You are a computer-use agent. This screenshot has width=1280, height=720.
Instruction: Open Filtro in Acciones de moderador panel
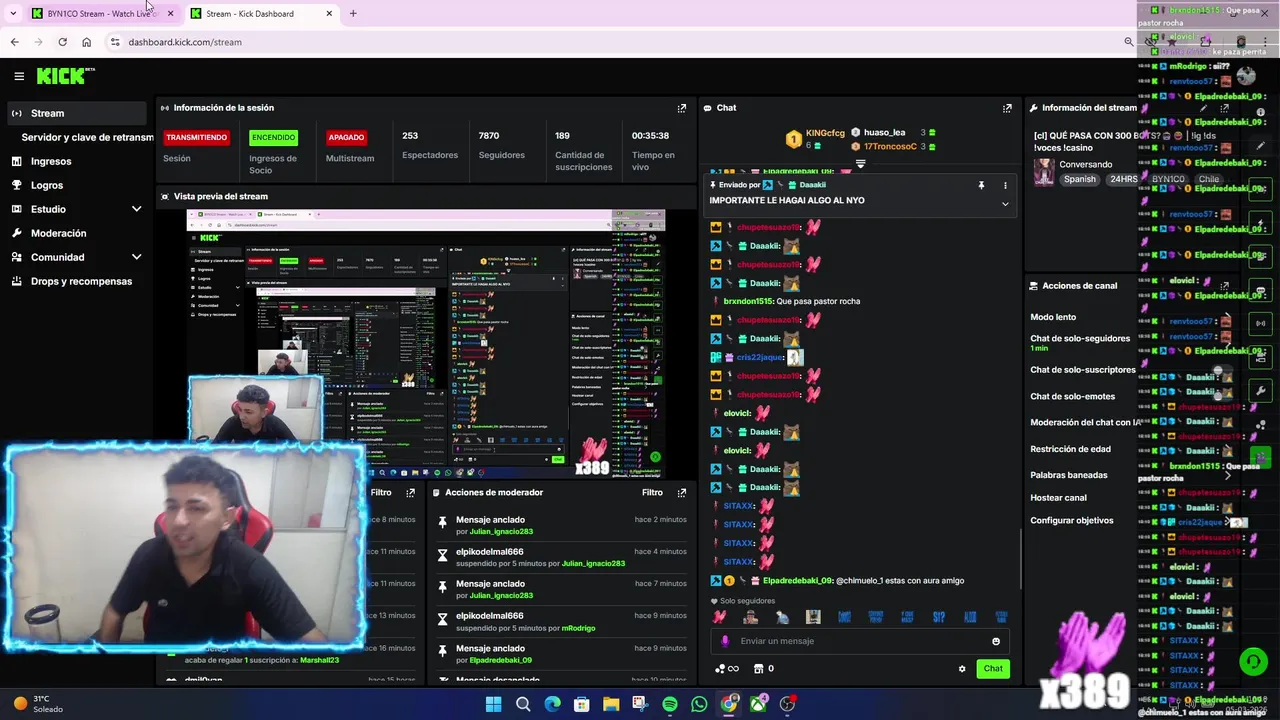pos(652,492)
